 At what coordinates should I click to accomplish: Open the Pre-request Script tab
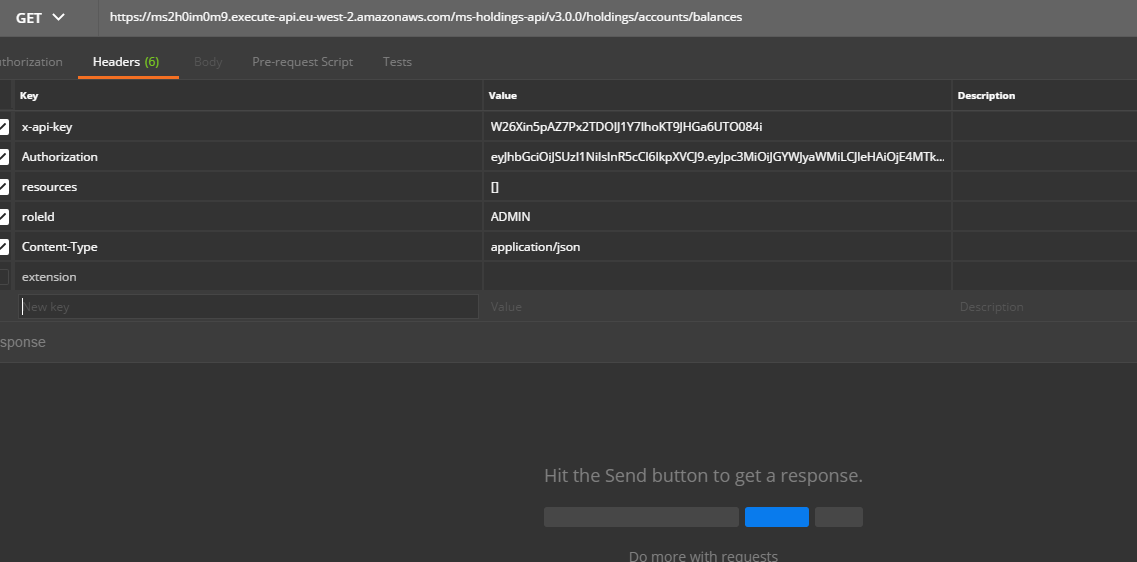[x=302, y=62]
